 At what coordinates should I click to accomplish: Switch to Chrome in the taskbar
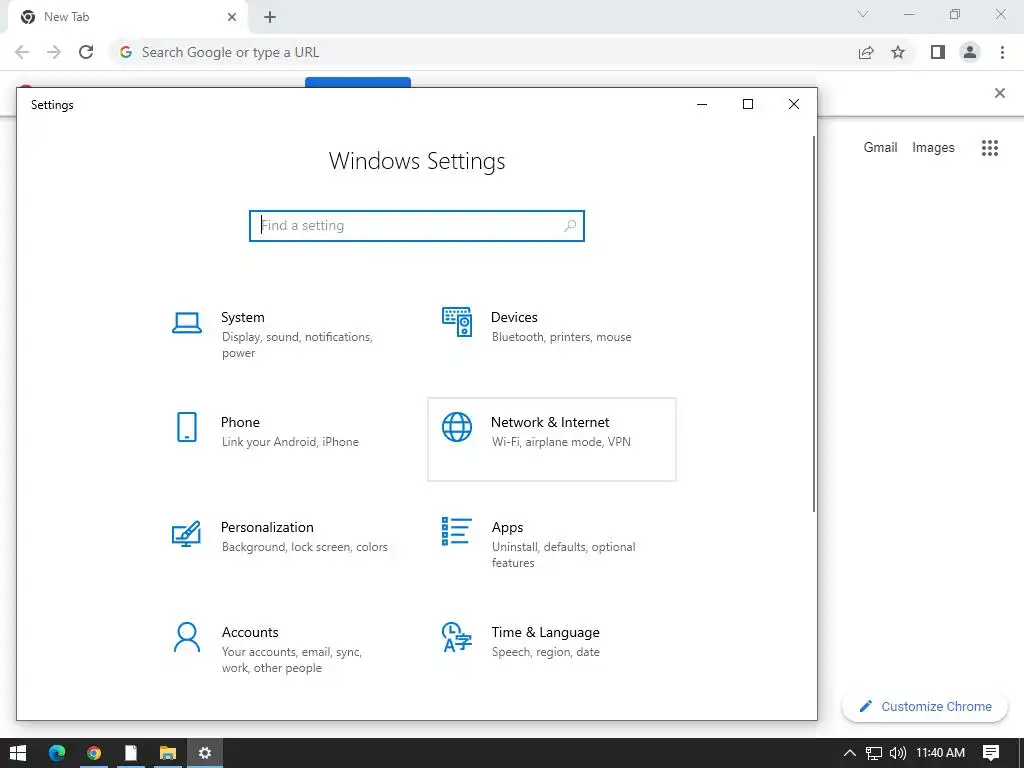point(94,753)
